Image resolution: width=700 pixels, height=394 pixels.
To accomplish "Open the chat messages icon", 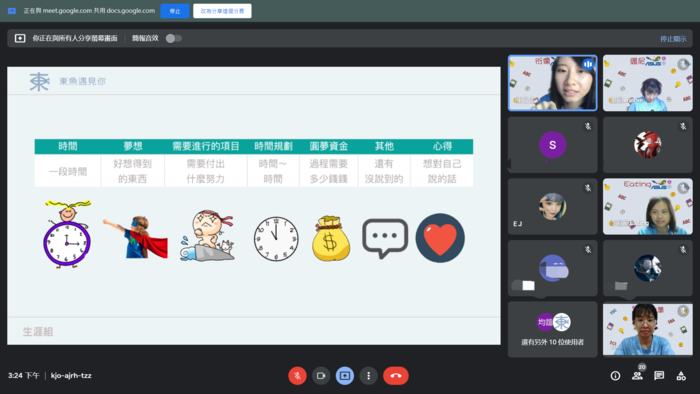I will coord(659,376).
